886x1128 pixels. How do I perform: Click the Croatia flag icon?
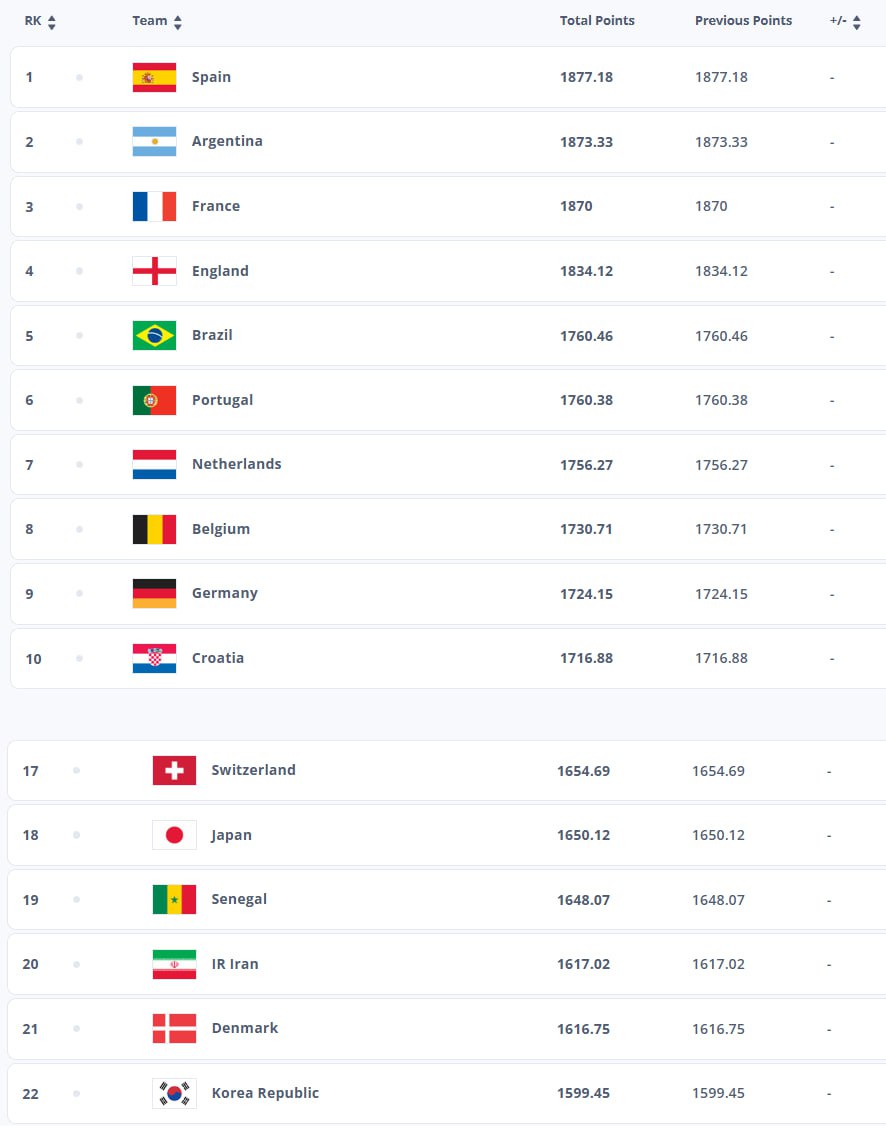(154, 658)
